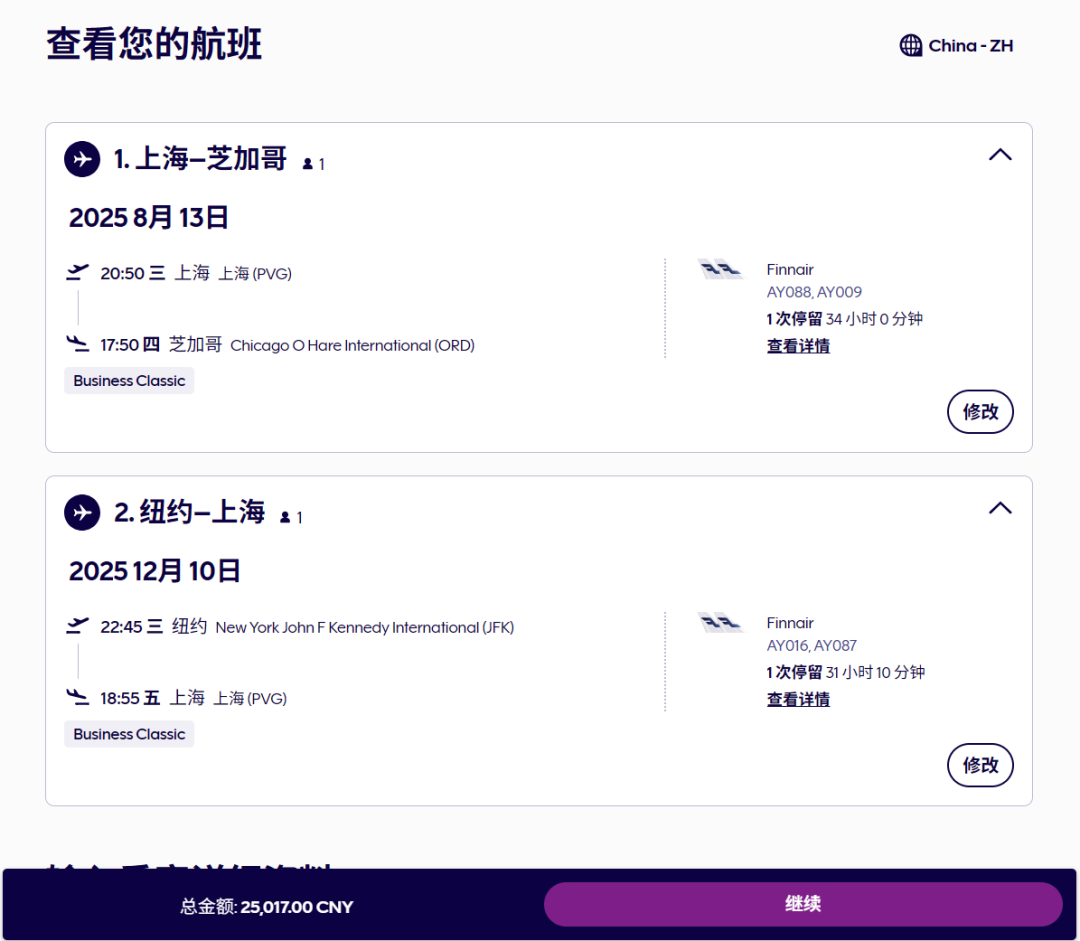Image resolution: width=1080 pixels, height=941 pixels.
Task: Click the 总金额 25,017.00 CNY total
Action: 267,907
